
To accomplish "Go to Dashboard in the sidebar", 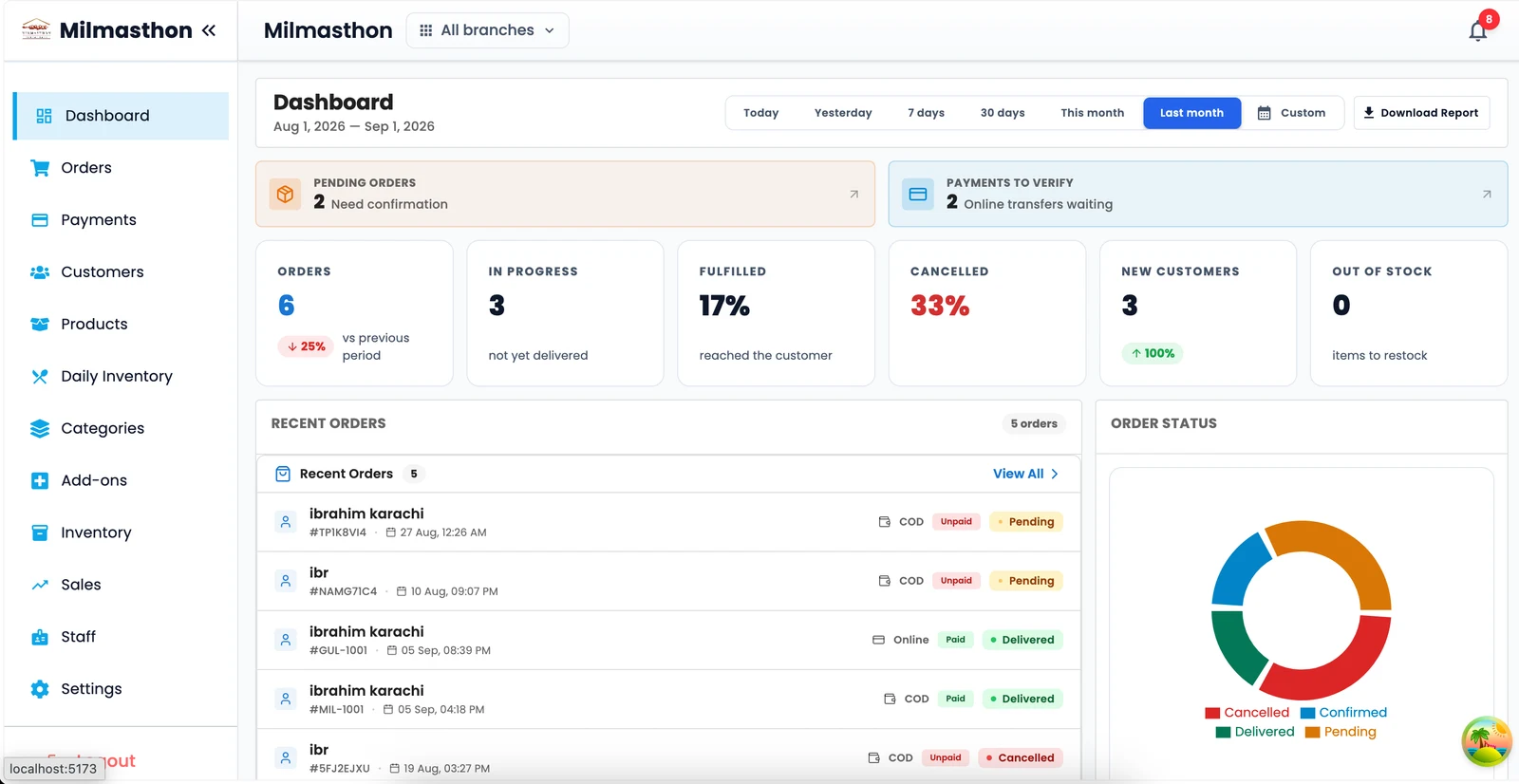I will [122, 116].
